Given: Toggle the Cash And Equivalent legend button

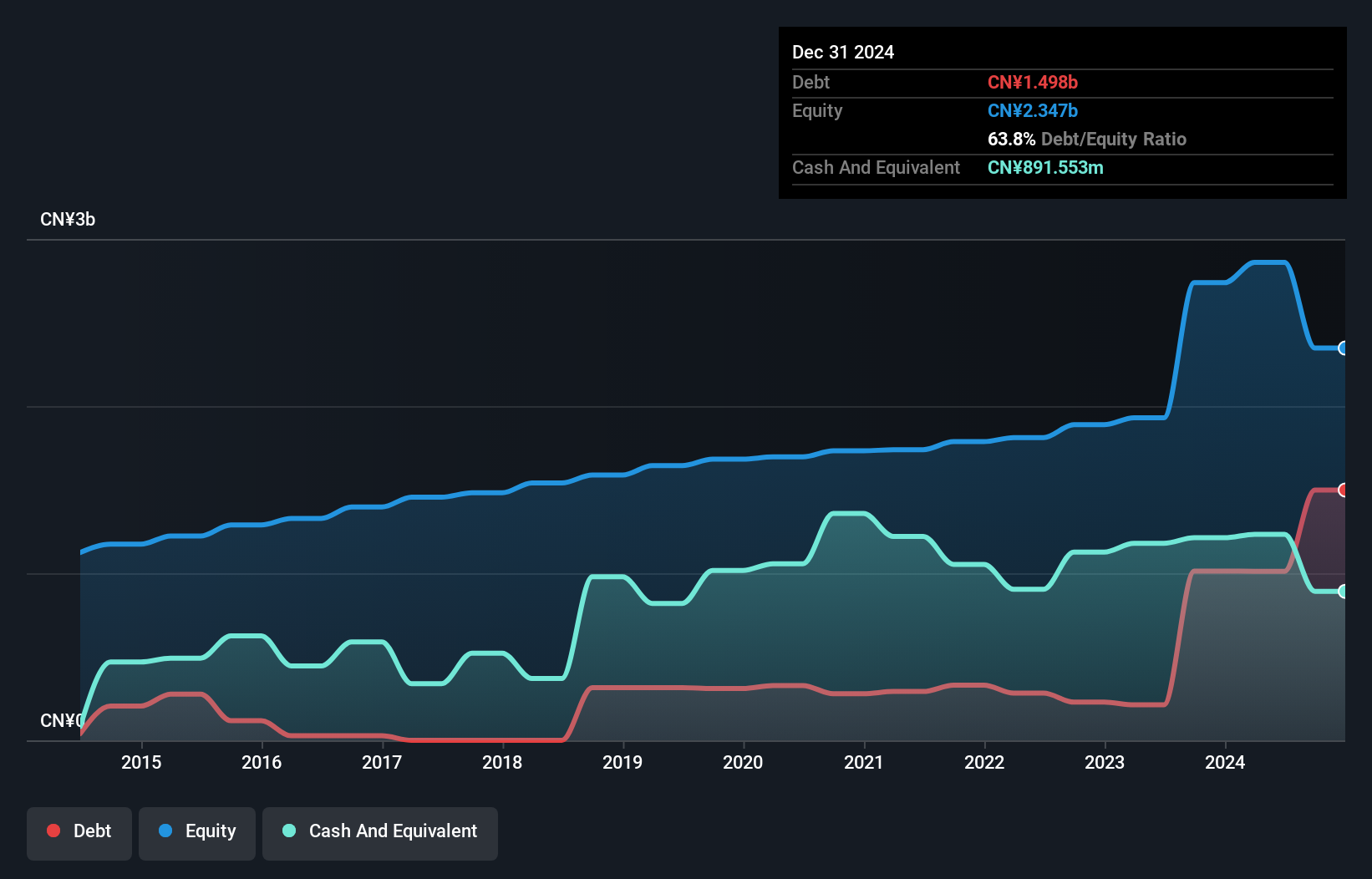Looking at the screenshot, I should [380, 833].
